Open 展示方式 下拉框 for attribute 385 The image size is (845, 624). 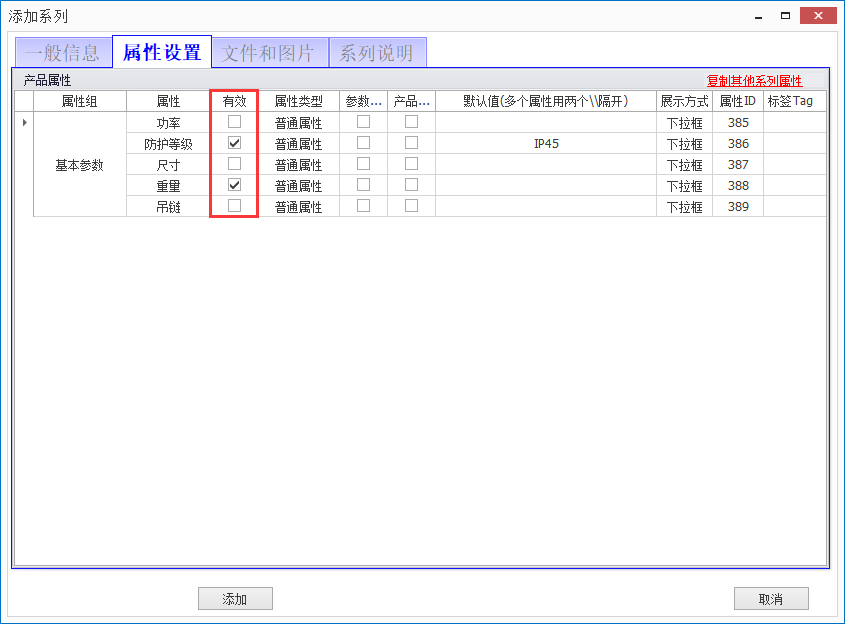pos(684,122)
